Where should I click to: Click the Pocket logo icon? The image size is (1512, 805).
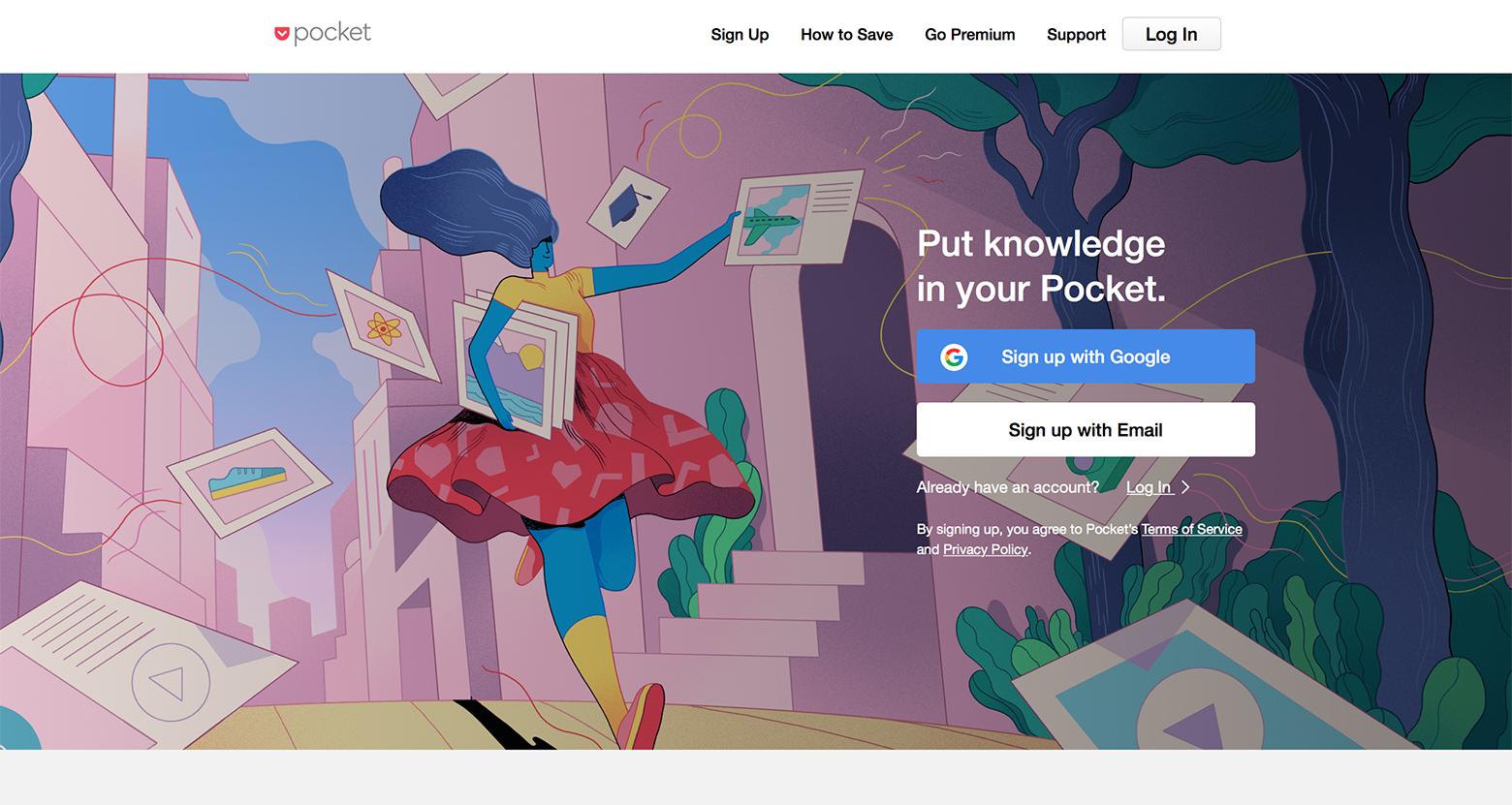282,35
